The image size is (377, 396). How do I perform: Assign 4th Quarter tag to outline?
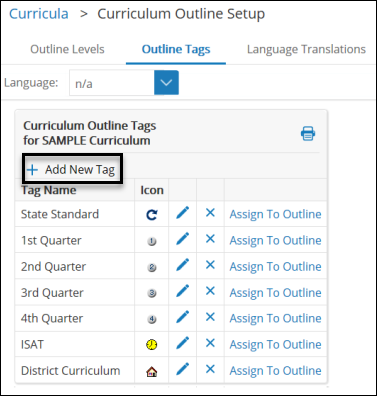point(275,318)
